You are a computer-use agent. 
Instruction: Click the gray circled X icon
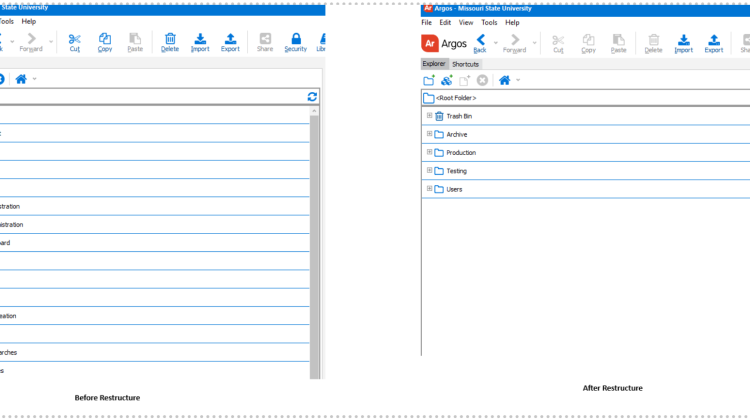pyautogui.click(x=482, y=80)
